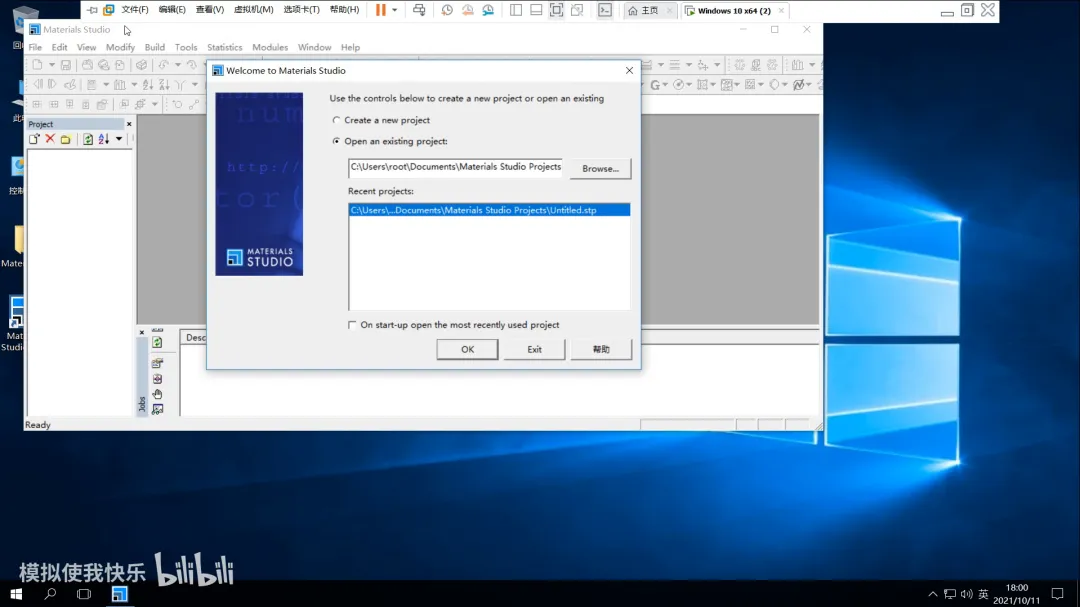Open the Edit menu
This screenshot has width=1080, height=607.
pos(59,48)
